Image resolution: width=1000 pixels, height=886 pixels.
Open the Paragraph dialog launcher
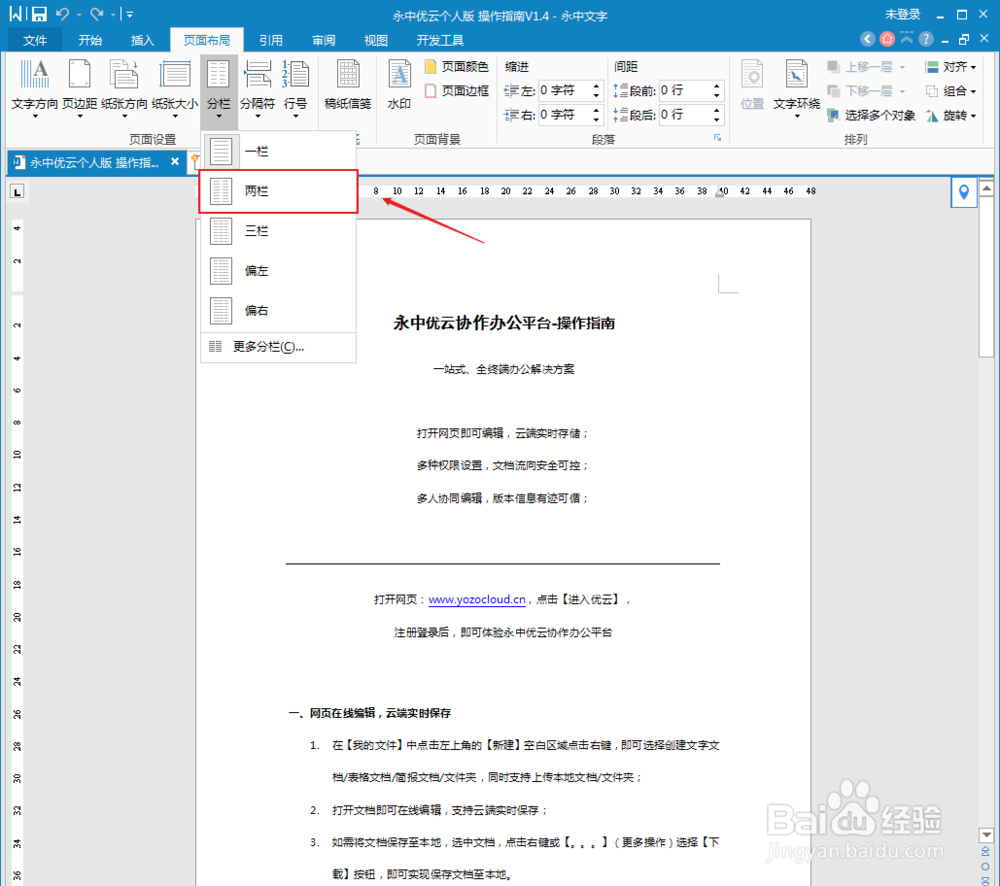pyautogui.click(x=717, y=138)
